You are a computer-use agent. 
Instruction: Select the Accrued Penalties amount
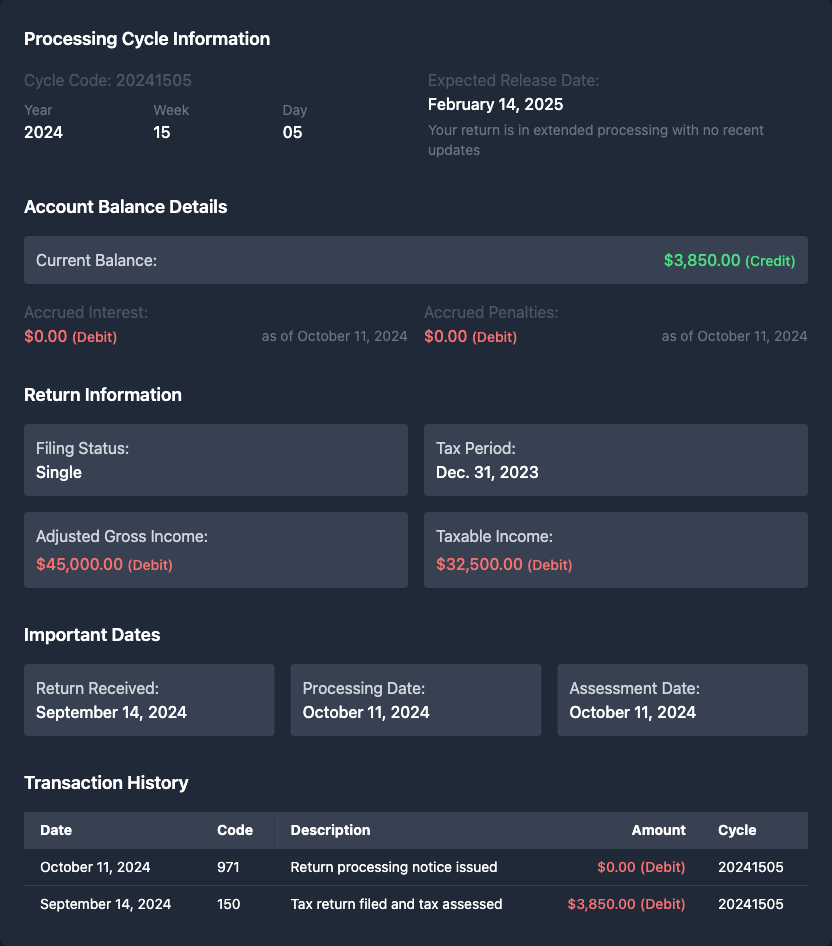tap(470, 336)
